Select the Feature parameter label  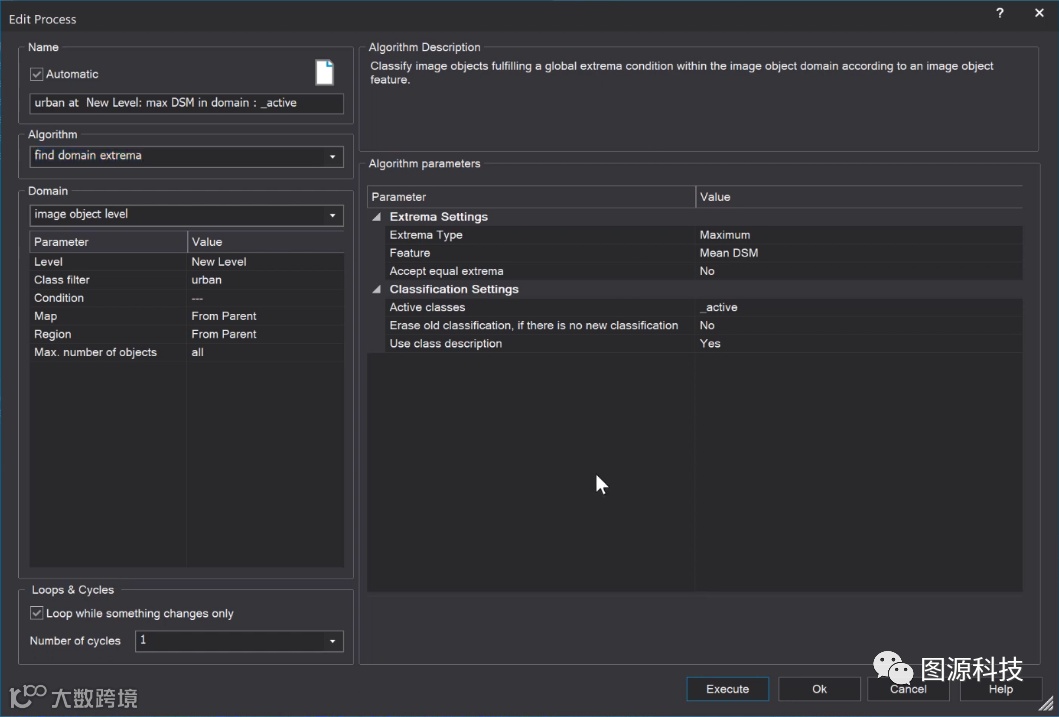[409, 253]
